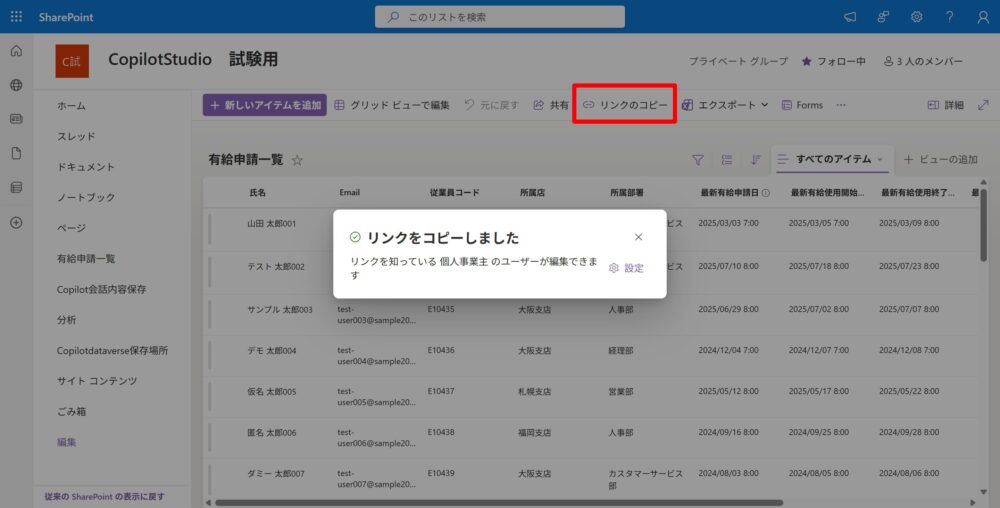
Task: Open the home icon in left rail
Action: click(16, 52)
